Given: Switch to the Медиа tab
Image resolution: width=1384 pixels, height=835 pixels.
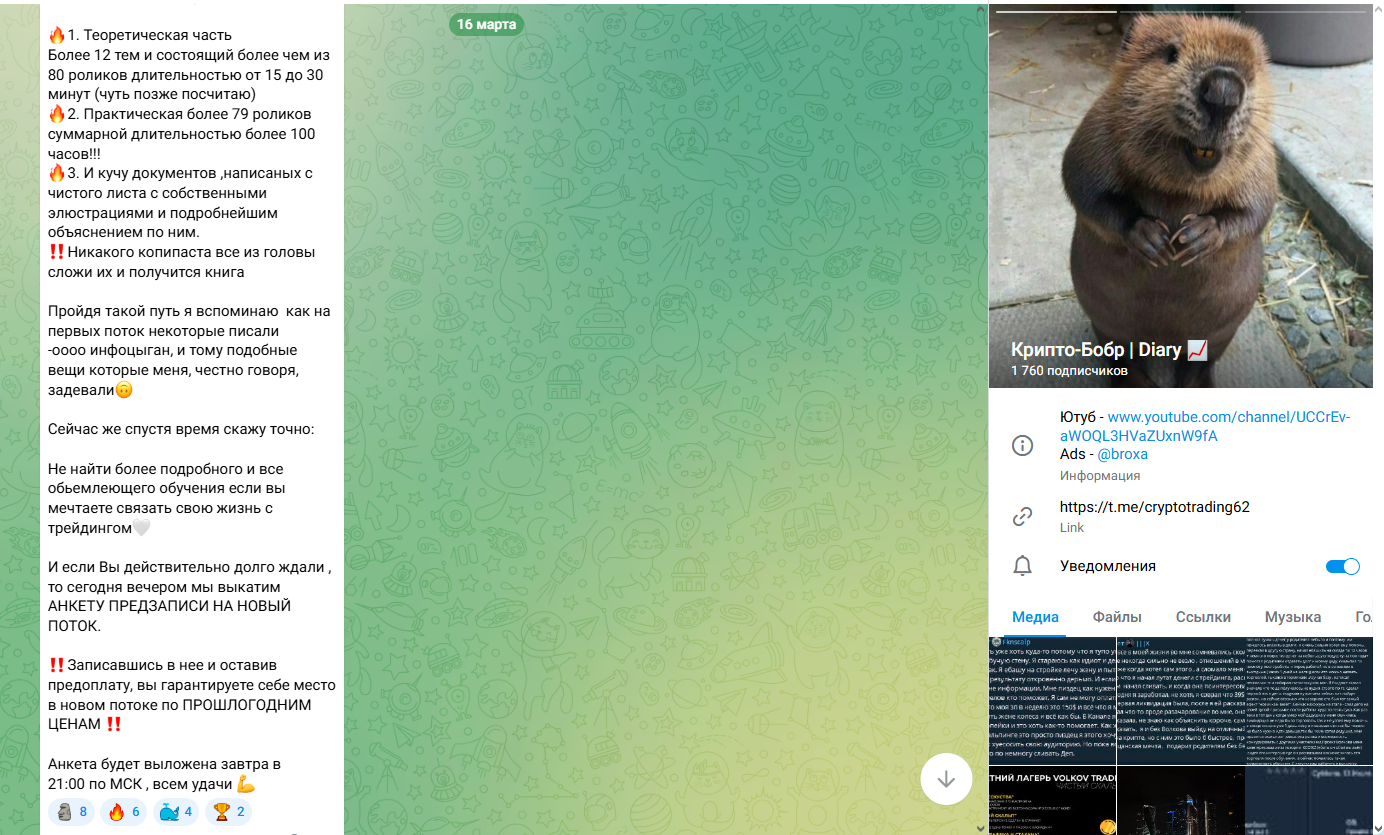Looking at the screenshot, I should (x=1035, y=617).
